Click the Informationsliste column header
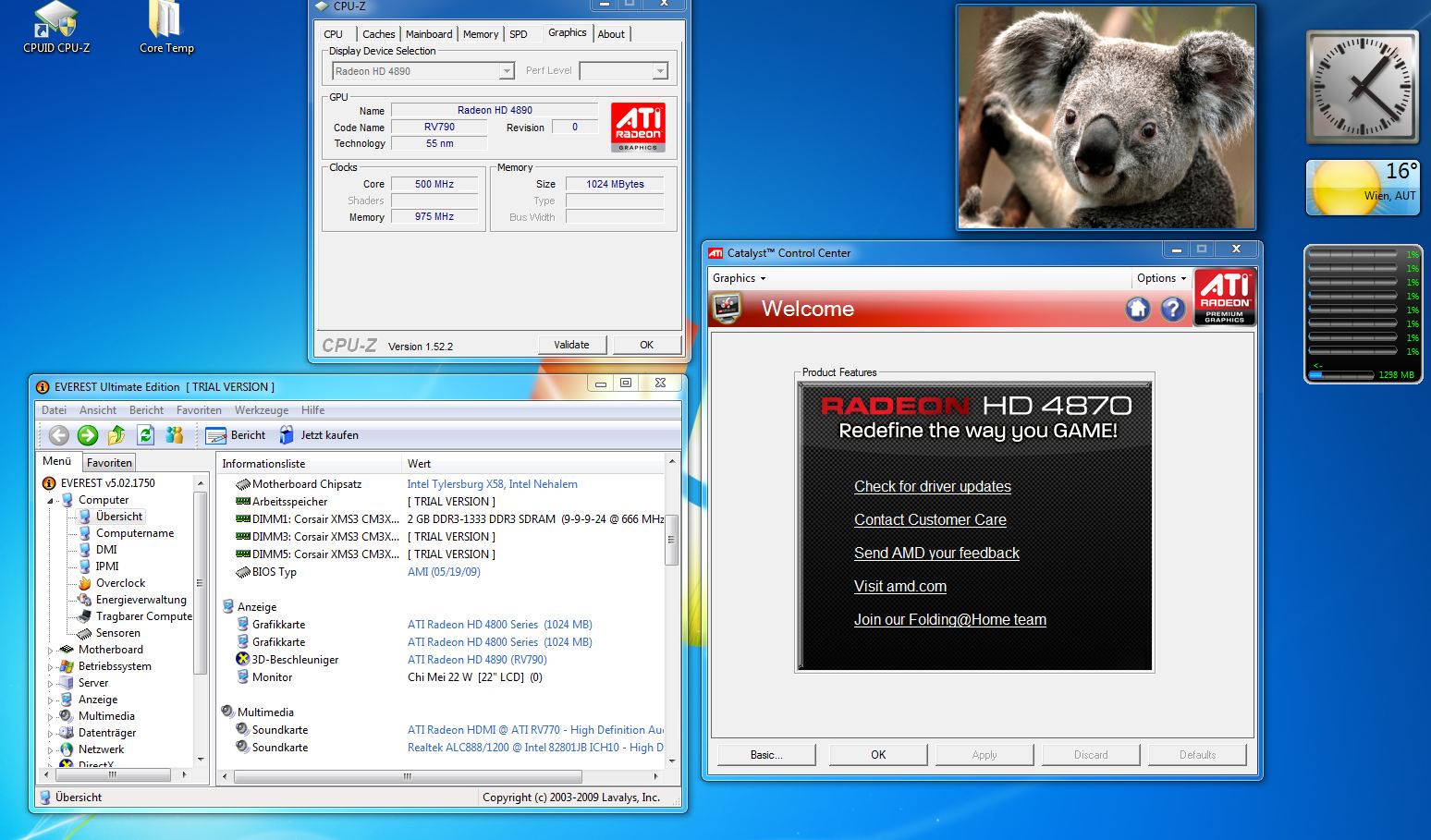 310,464
